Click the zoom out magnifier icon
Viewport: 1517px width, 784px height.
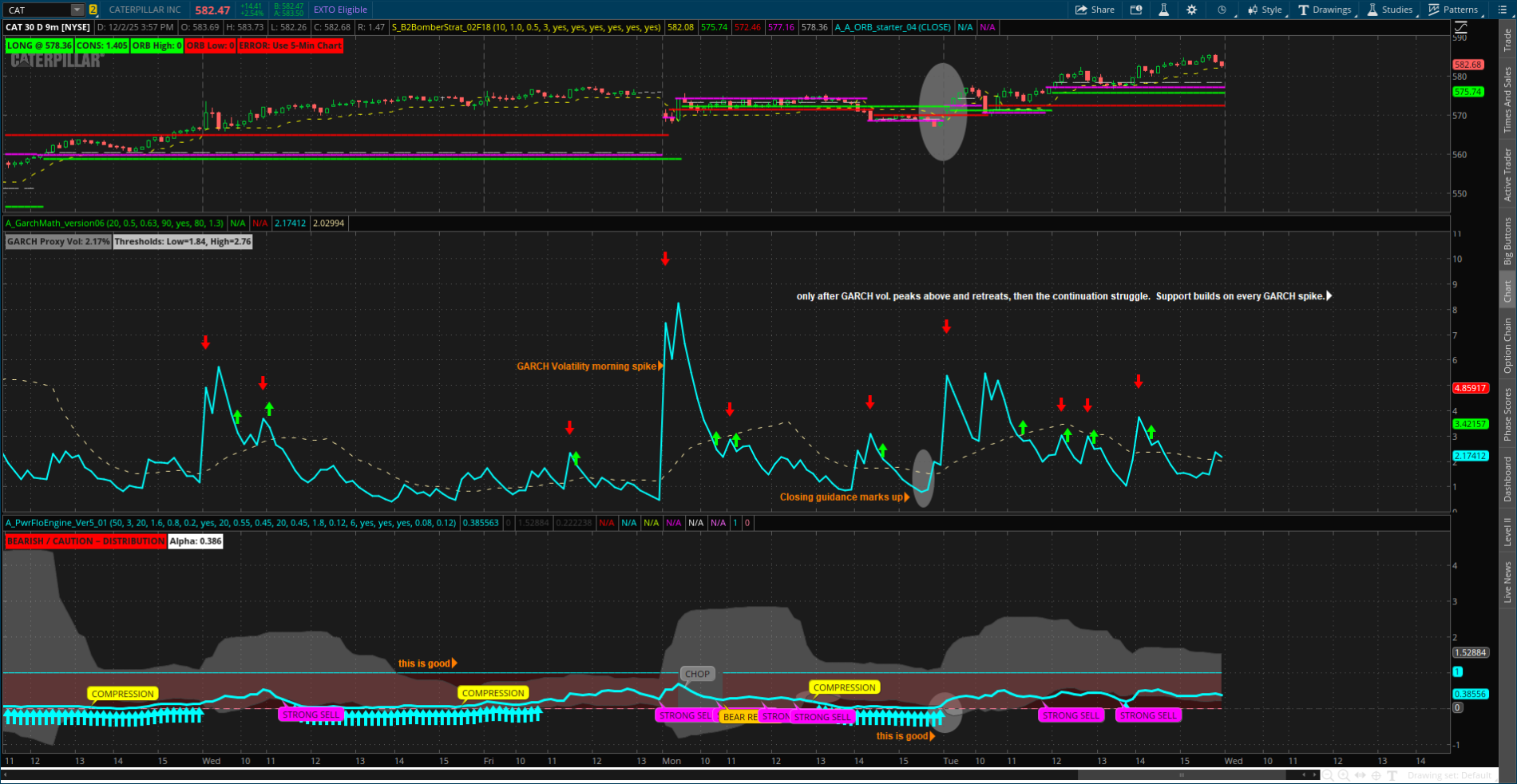(x=1328, y=776)
